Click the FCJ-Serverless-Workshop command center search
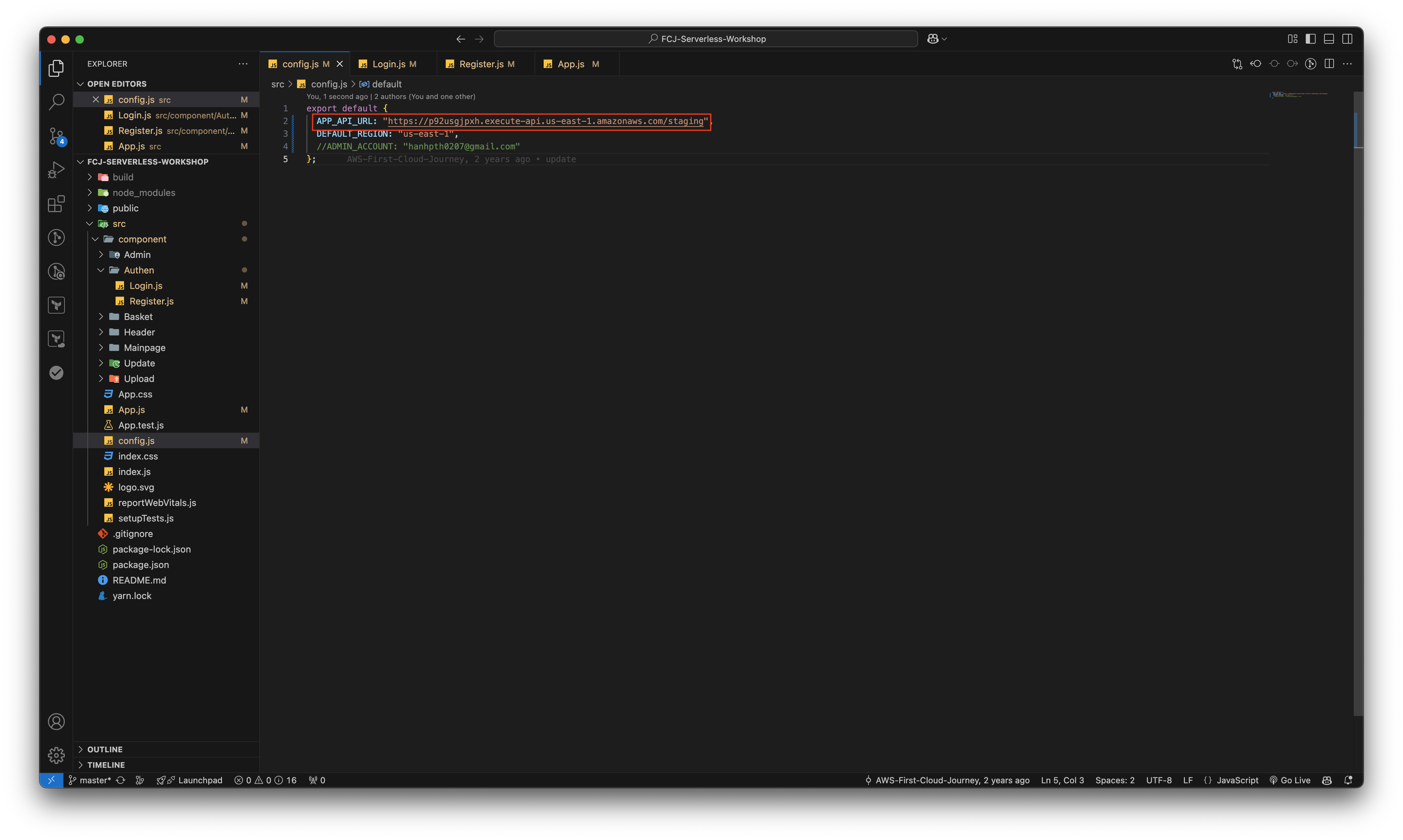This screenshot has width=1403, height=840. pyautogui.click(x=705, y=39)
